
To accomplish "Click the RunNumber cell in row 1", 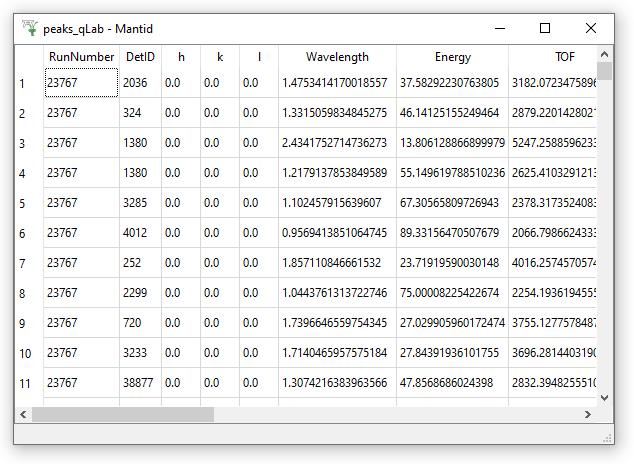I will tap(81, 83).
